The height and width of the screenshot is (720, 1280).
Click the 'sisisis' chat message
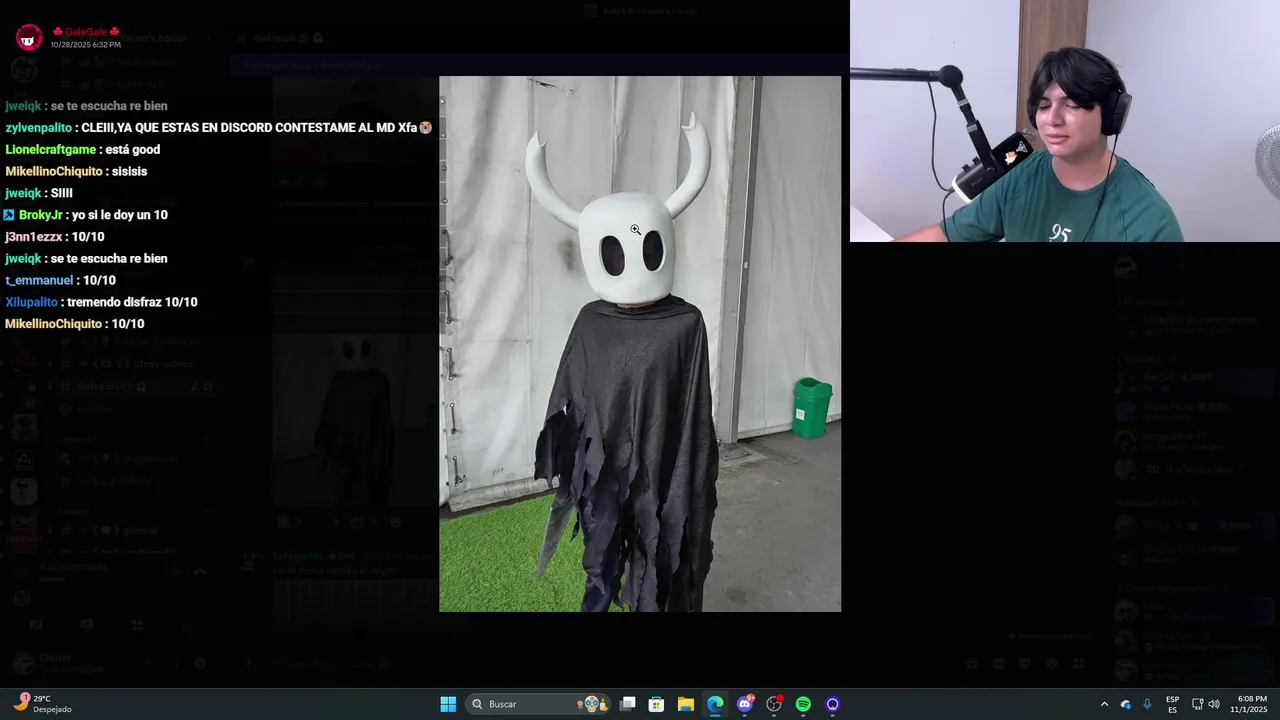[x=129, y=172]
